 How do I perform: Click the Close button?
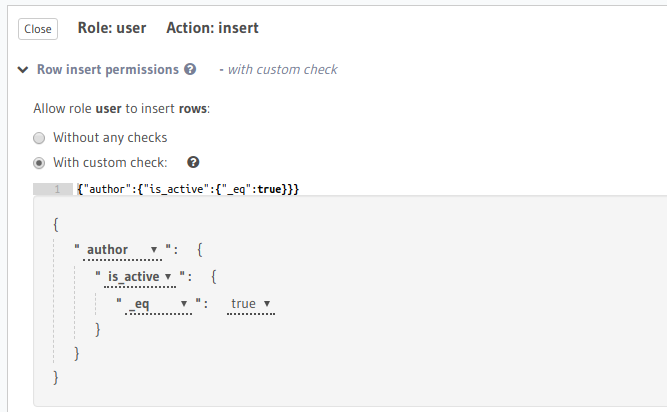(x=38, y=29)
